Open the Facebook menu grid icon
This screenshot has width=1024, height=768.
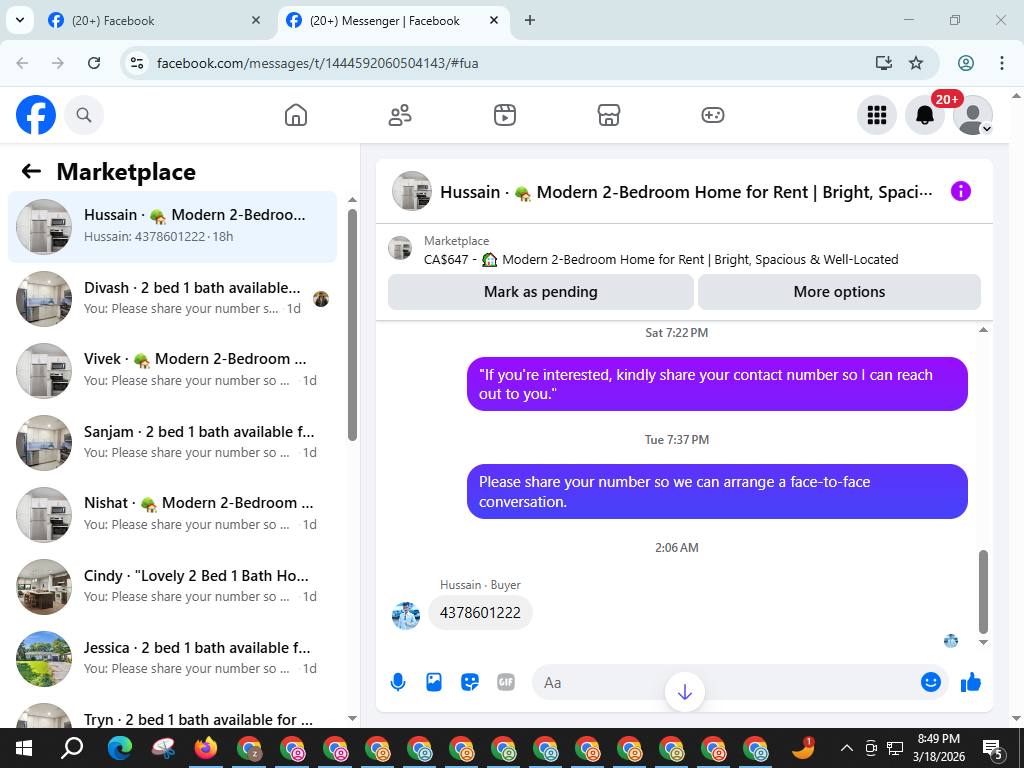pos(876,115)
